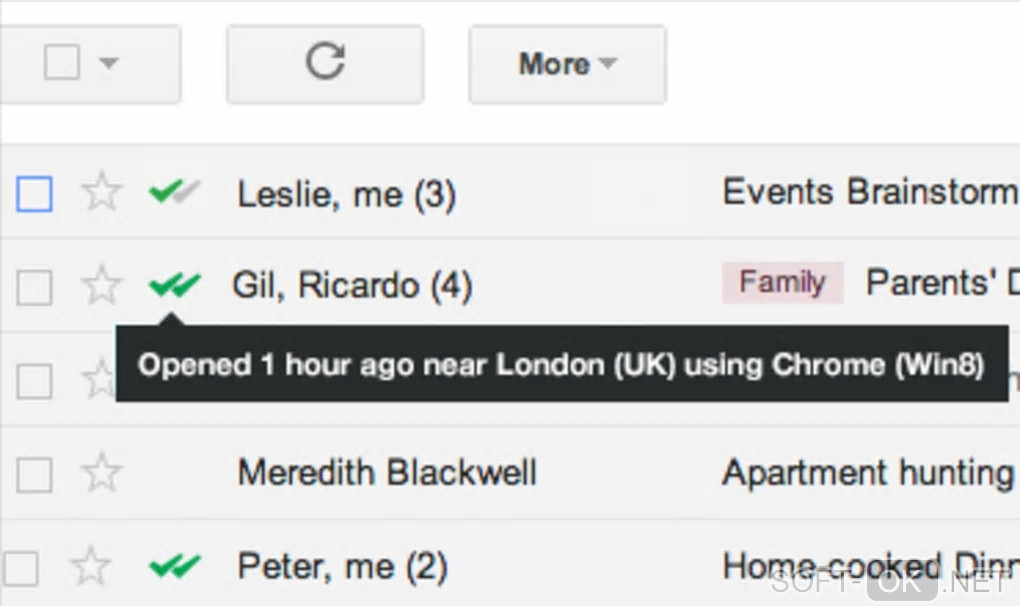Tick the checkbox for Leslie, me email
This screenshot has width=1020, height=606.
(35, 194)
